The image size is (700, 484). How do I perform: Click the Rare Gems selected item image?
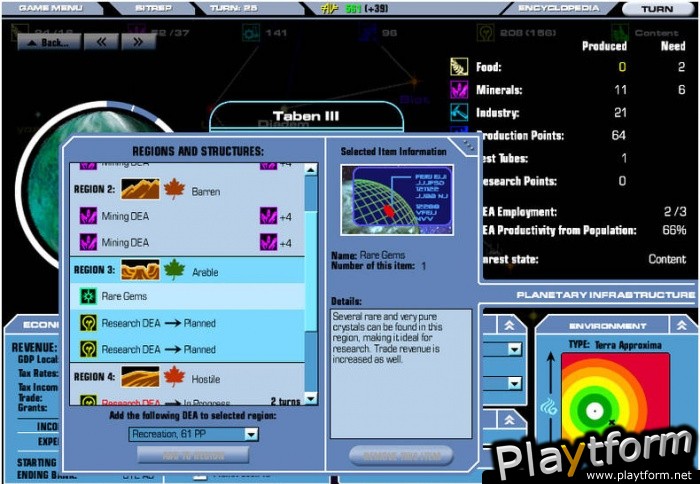397,200
